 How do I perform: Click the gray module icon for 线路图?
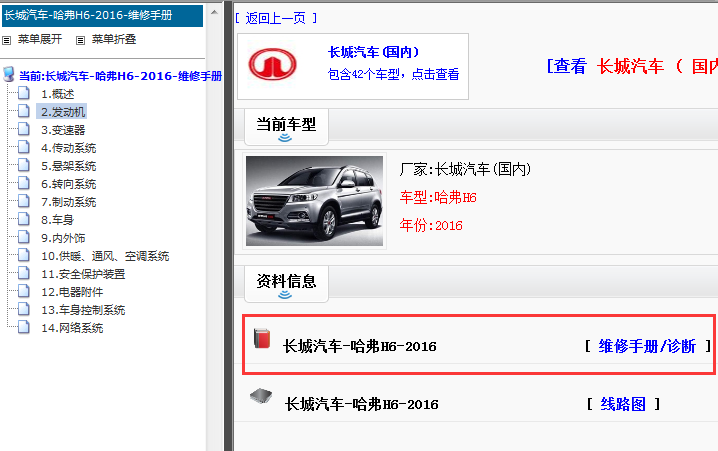click(x=261, y=396)
